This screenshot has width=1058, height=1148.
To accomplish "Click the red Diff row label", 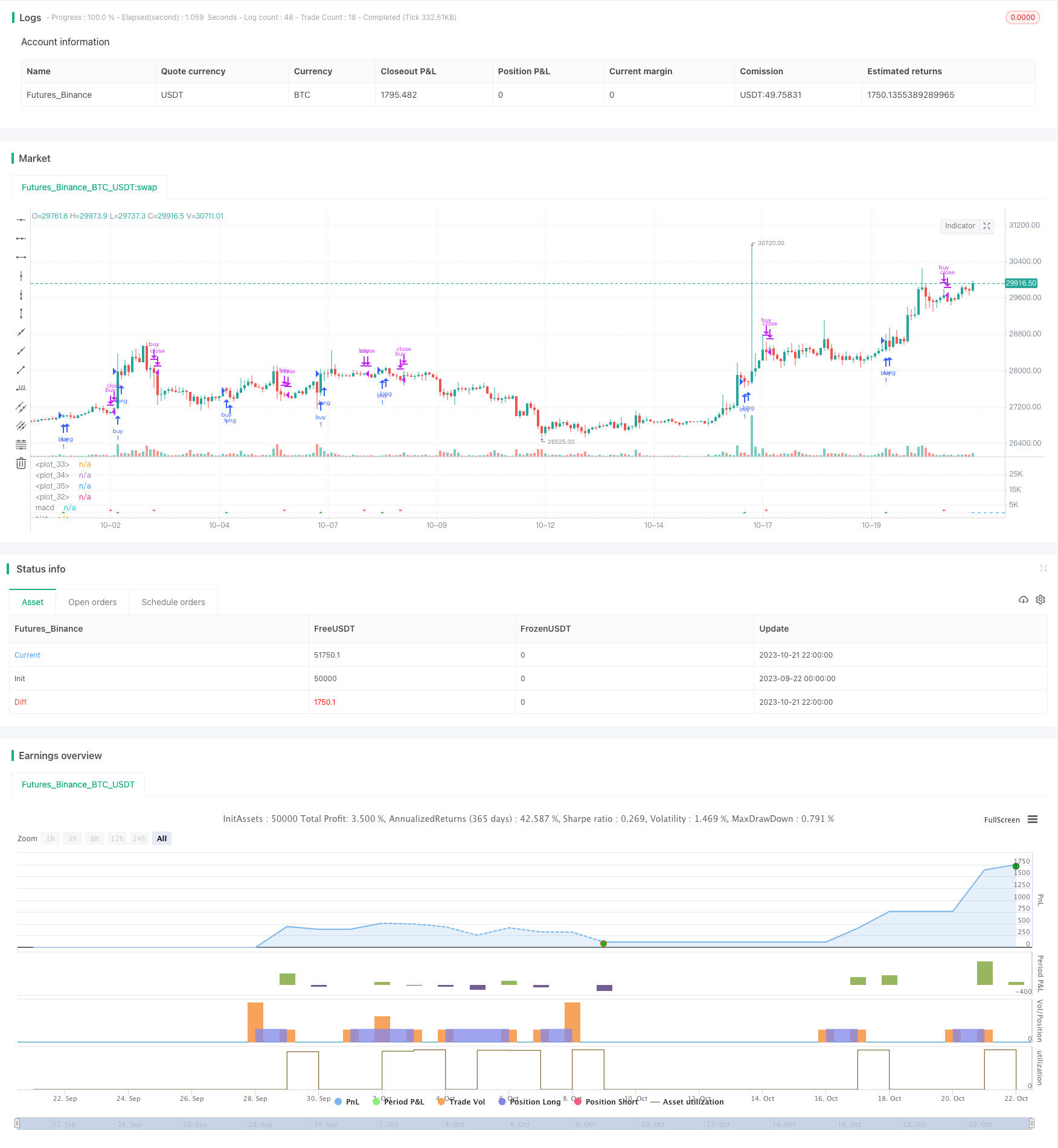I will 21,702.
